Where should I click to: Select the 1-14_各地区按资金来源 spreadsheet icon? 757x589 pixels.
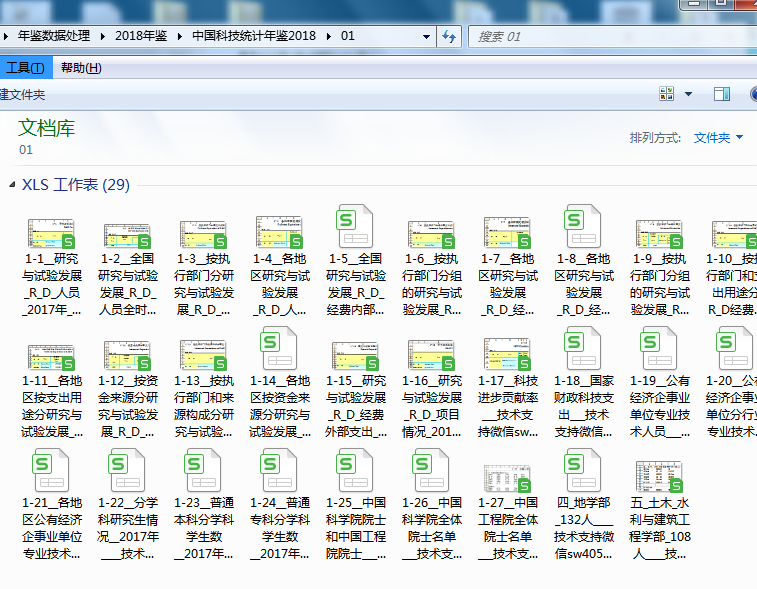tap(279, 348)
